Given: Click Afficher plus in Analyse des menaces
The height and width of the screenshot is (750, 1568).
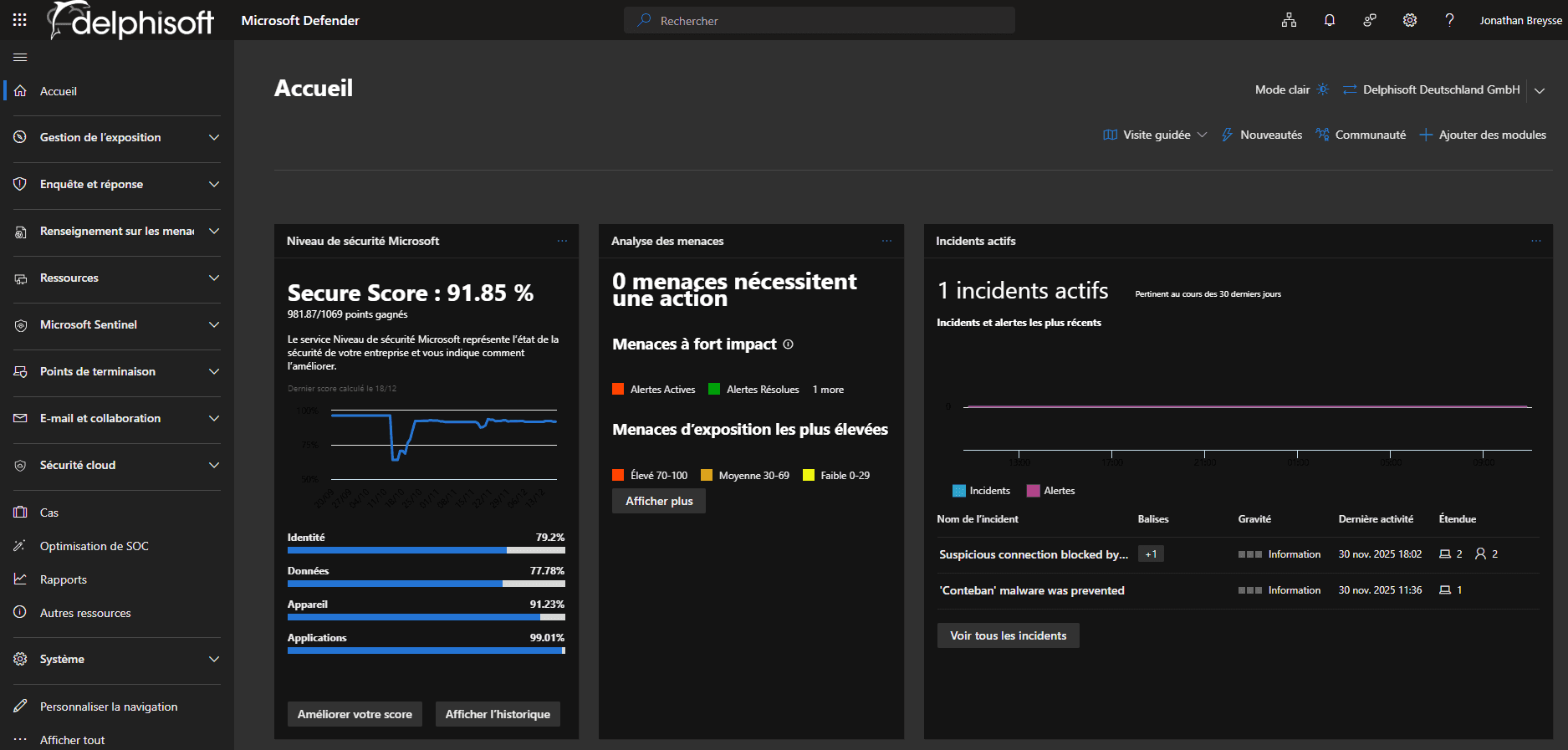Looking at the screenshot, I should point(659,501).
